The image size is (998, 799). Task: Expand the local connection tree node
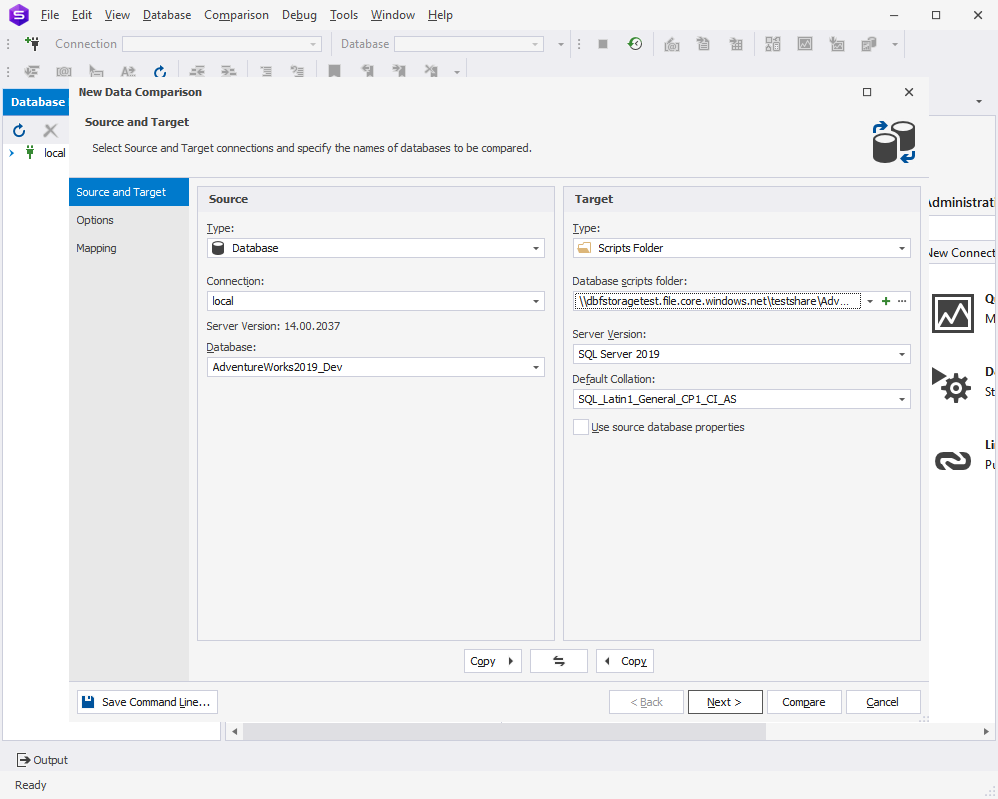click(11, 153)
